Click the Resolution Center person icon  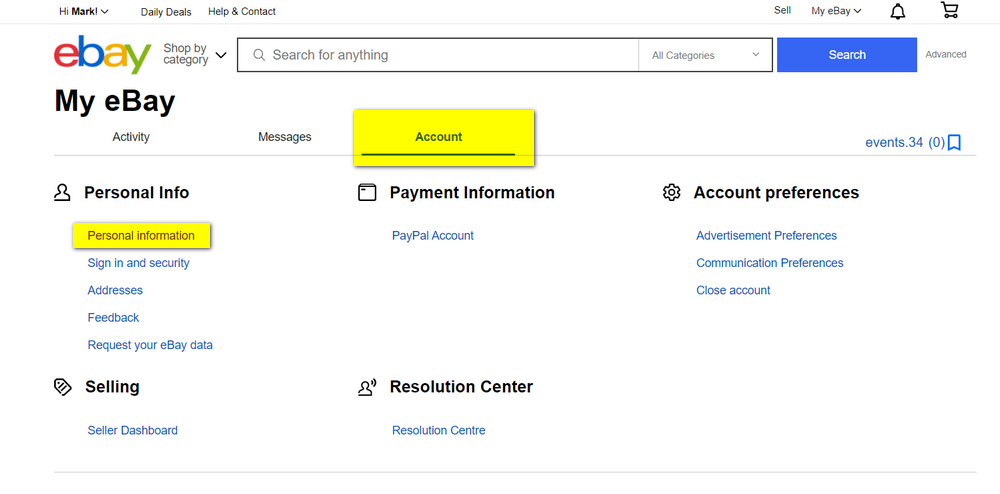[367, 387]
